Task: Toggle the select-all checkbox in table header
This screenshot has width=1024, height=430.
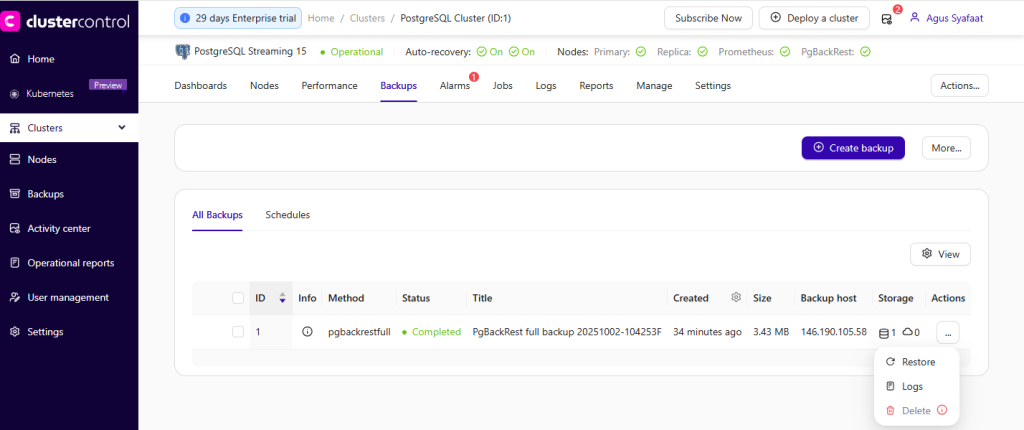Action: coord(238,298)
